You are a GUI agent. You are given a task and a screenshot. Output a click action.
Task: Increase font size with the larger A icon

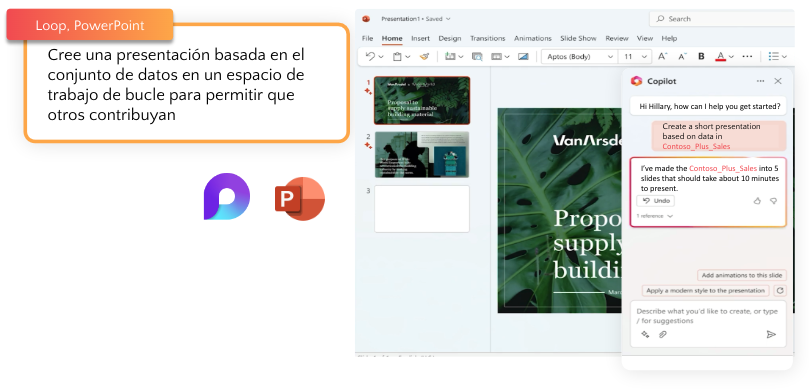pyautogui.click(x=663, y=56)
